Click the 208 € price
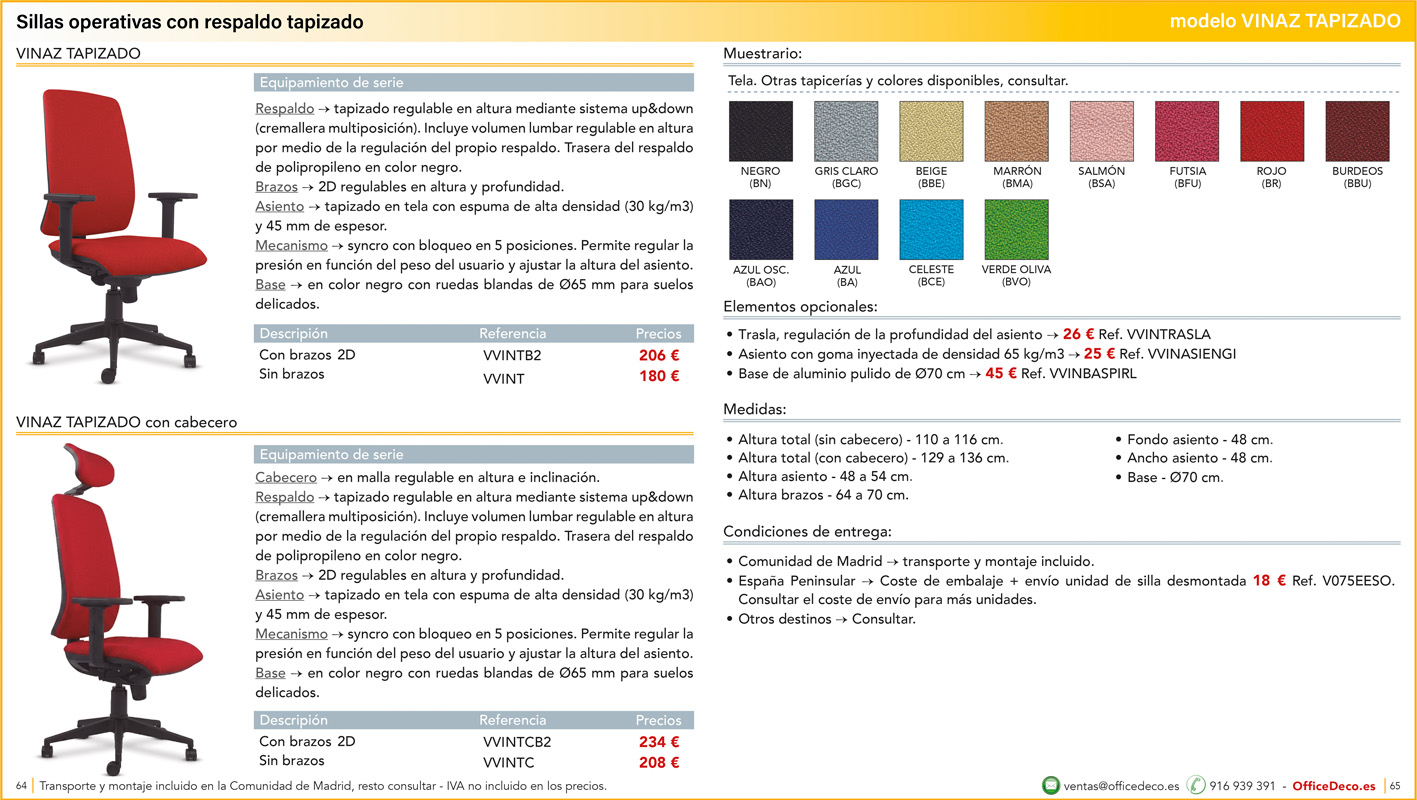 pos(659,762)
